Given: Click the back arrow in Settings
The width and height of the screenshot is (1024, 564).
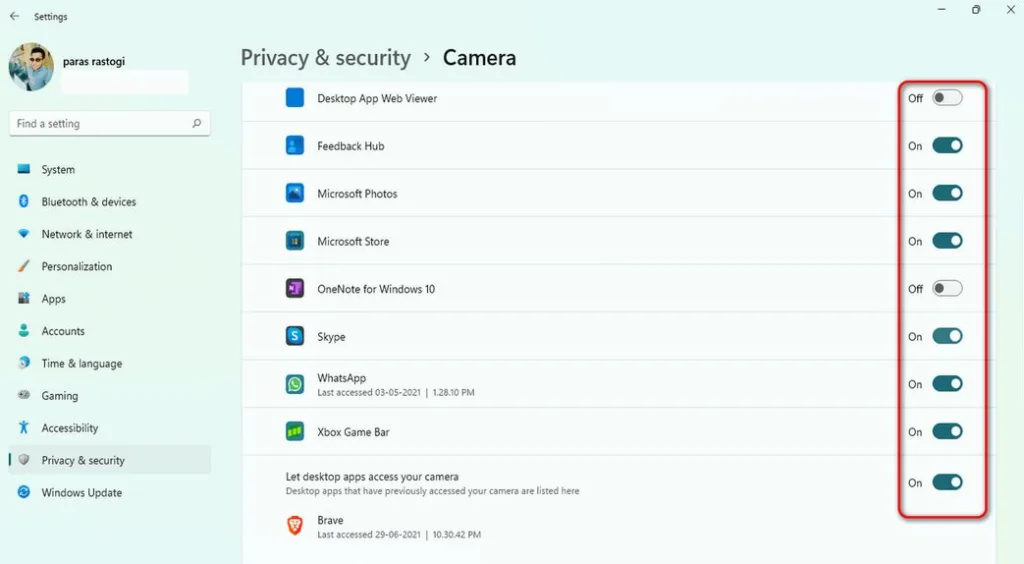Looking at the screenshot, I should (x=14, y=16).
